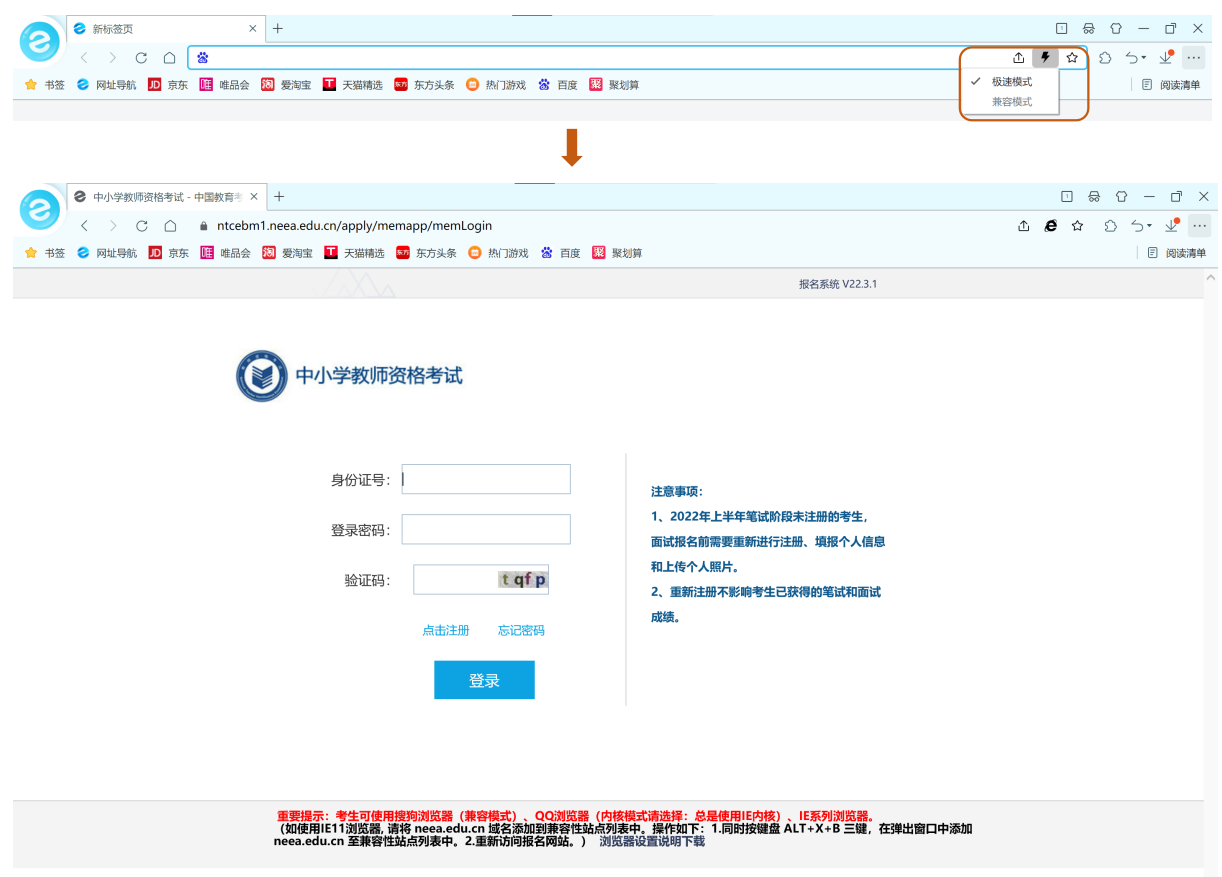1222x877 pixels.
Task: Open extensions puzzle icon in 中小学教师资格考试 window
Action: [x=1110, y=226]
